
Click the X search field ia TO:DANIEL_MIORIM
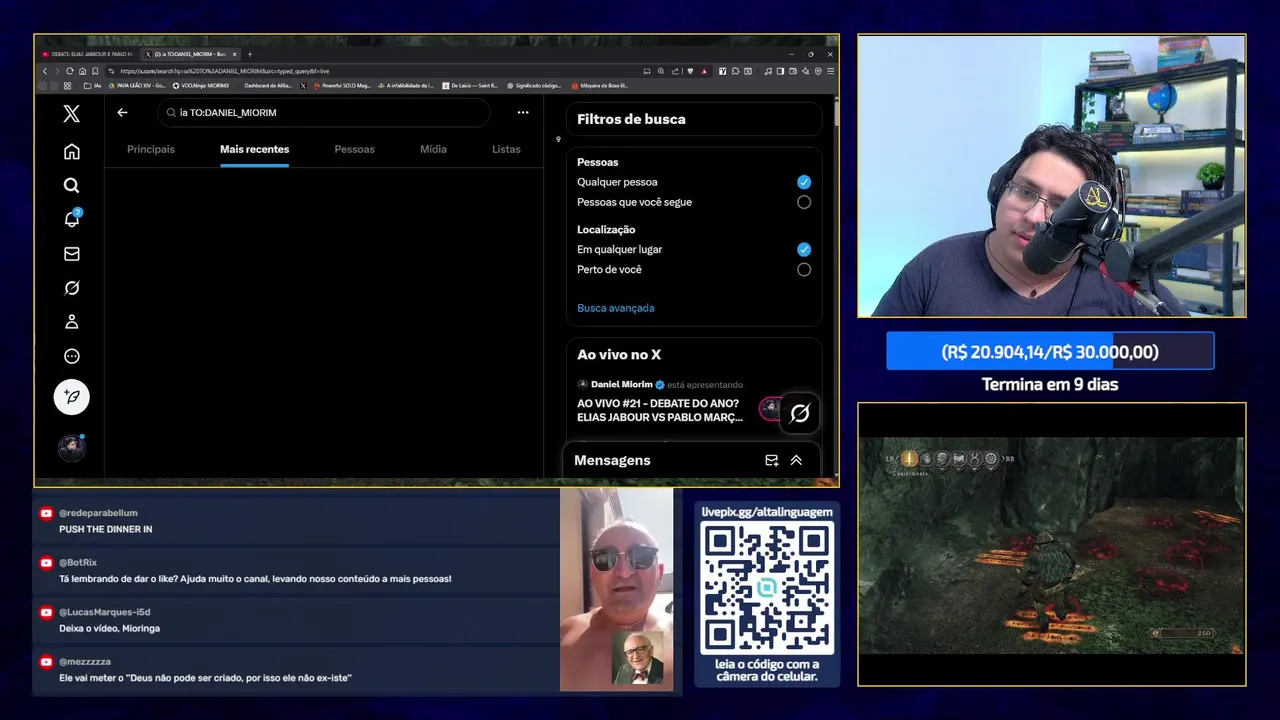click(x=324, y=113)
